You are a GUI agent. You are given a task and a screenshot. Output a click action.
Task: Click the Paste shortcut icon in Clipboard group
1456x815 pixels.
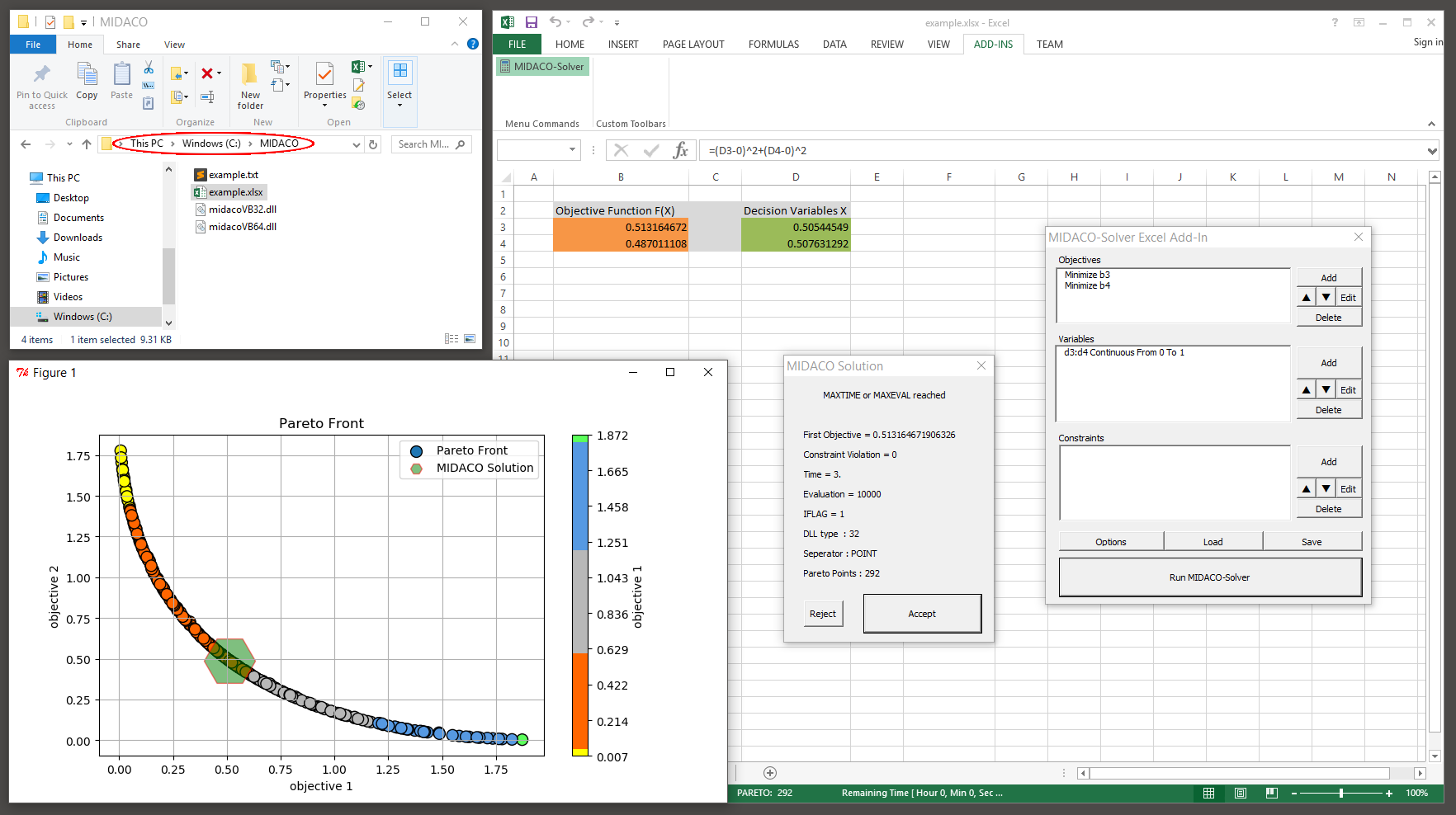[149, 103]
